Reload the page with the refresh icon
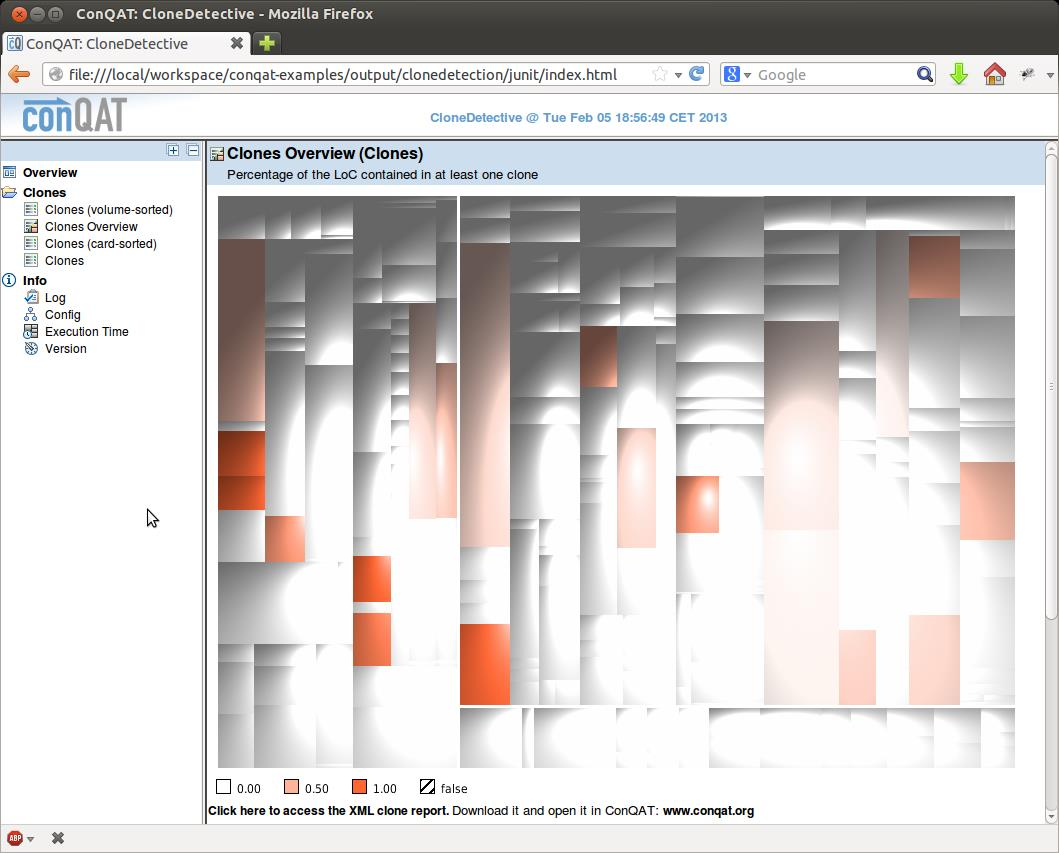 pyautogui.click(x=697, y=74)
